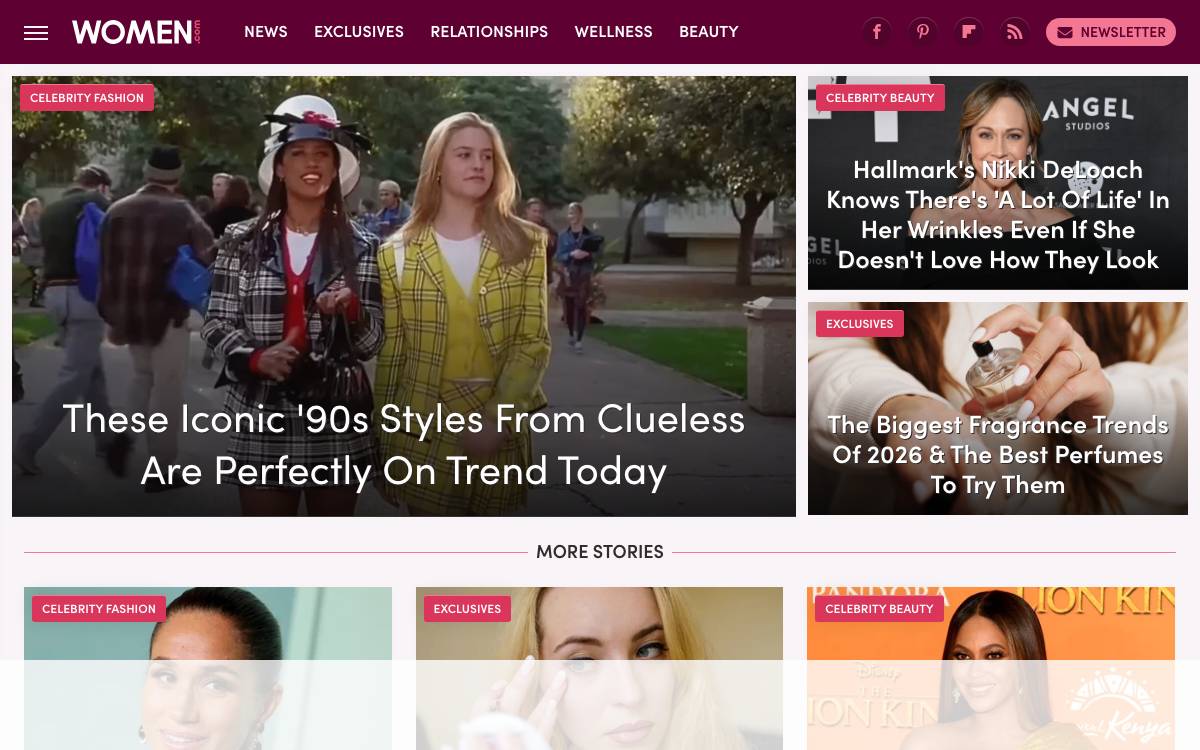Image resolution: width=1200 pixels, height=750 pixels.
Task: Open the Facebook social link
Action: pyautogui.click(x=877, y=32)
